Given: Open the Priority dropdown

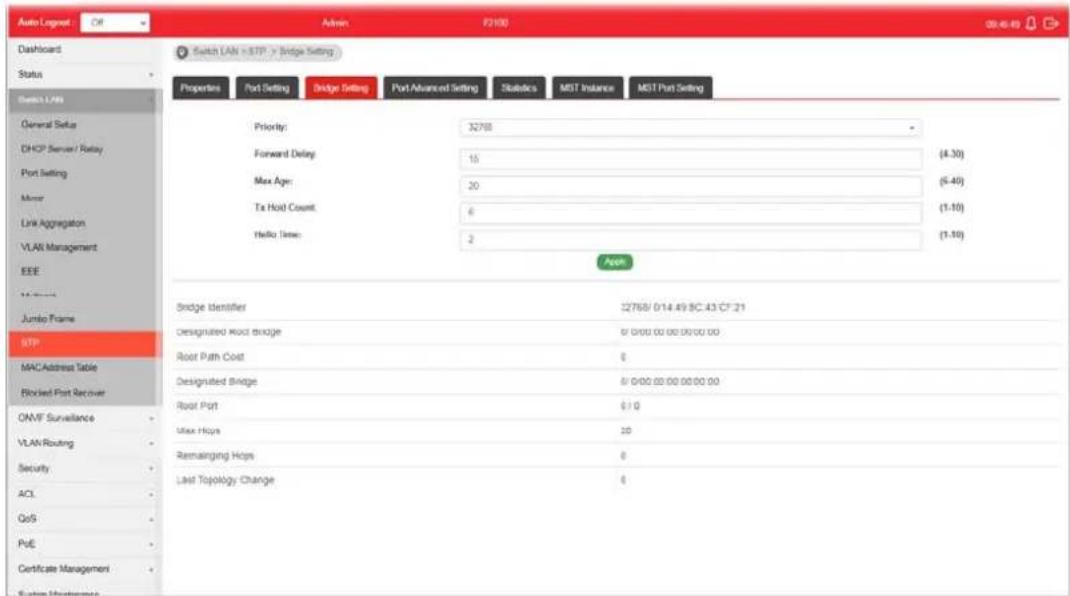Looking at the screenshot, I should 691,128.
